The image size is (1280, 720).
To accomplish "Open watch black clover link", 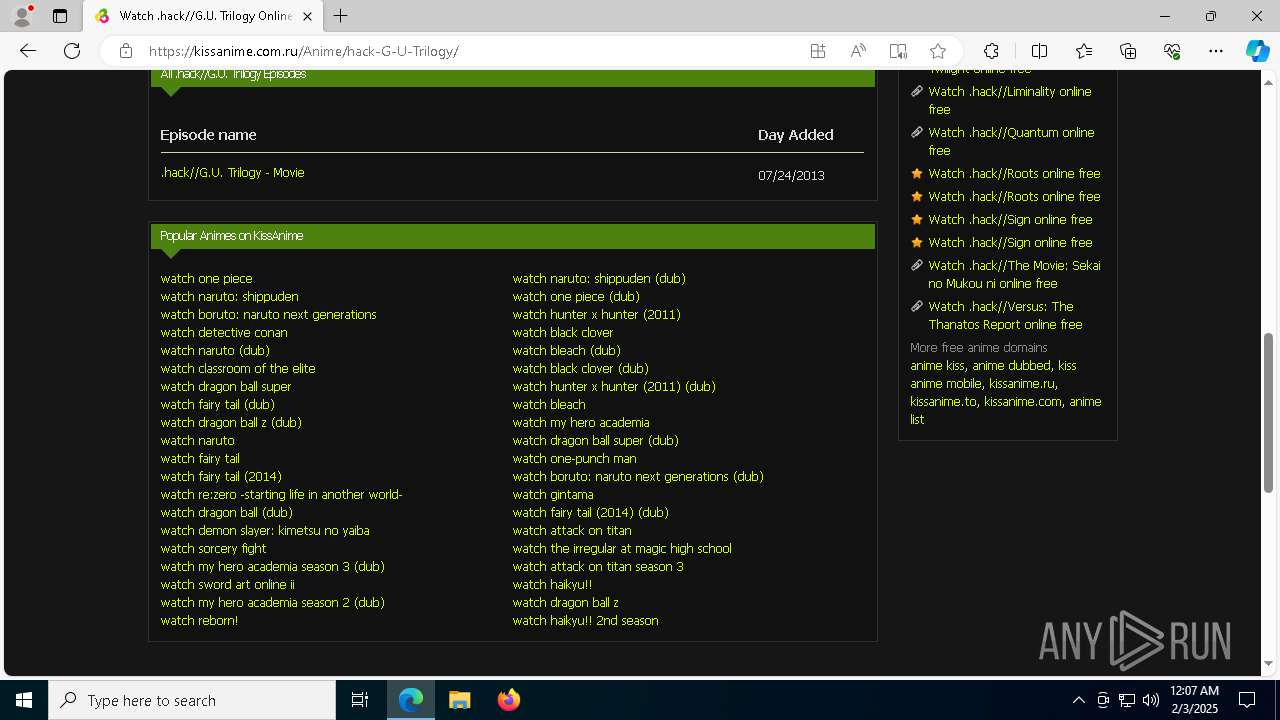I will coord(563,332).
